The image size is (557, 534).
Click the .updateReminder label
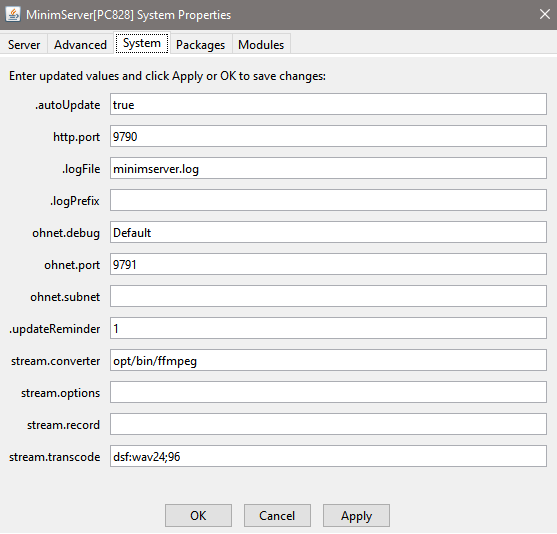pos(55,329)
